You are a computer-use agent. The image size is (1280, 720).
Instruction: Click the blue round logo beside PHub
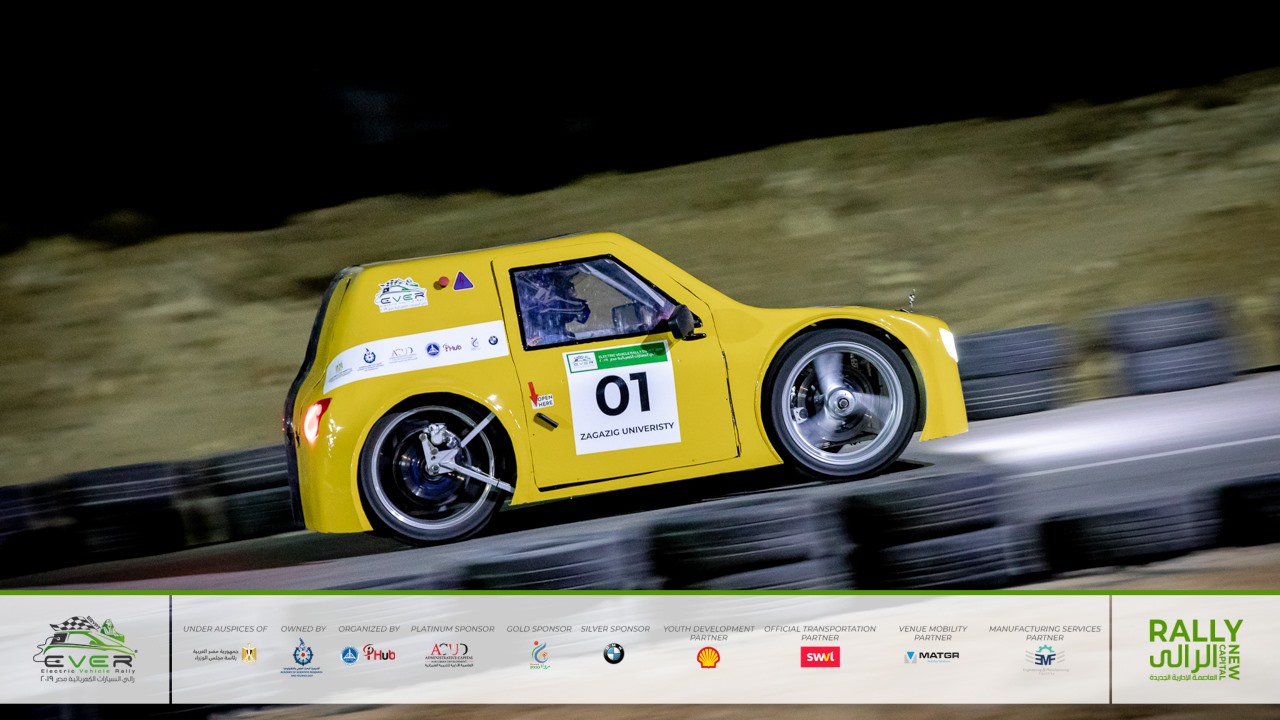[349, 655]
